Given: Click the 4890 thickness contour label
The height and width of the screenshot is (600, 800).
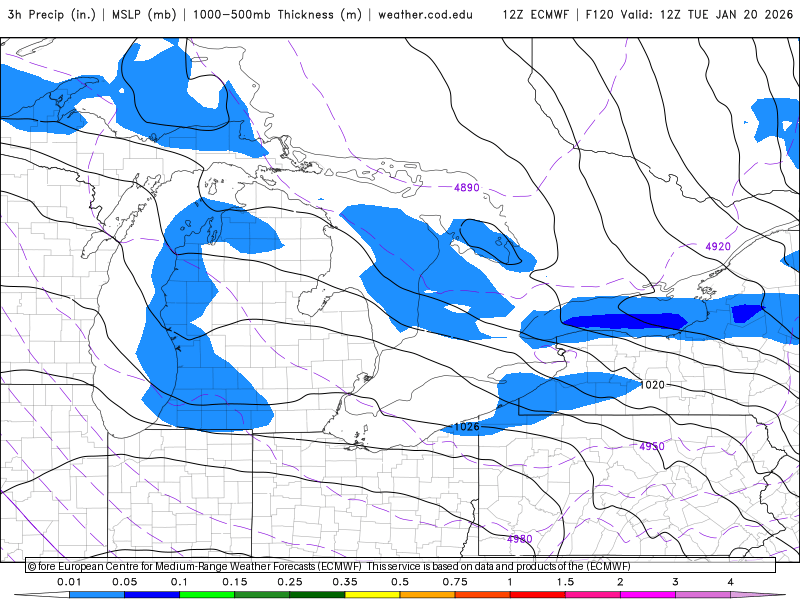Looking at the screenshot, I should pos(466,188).
